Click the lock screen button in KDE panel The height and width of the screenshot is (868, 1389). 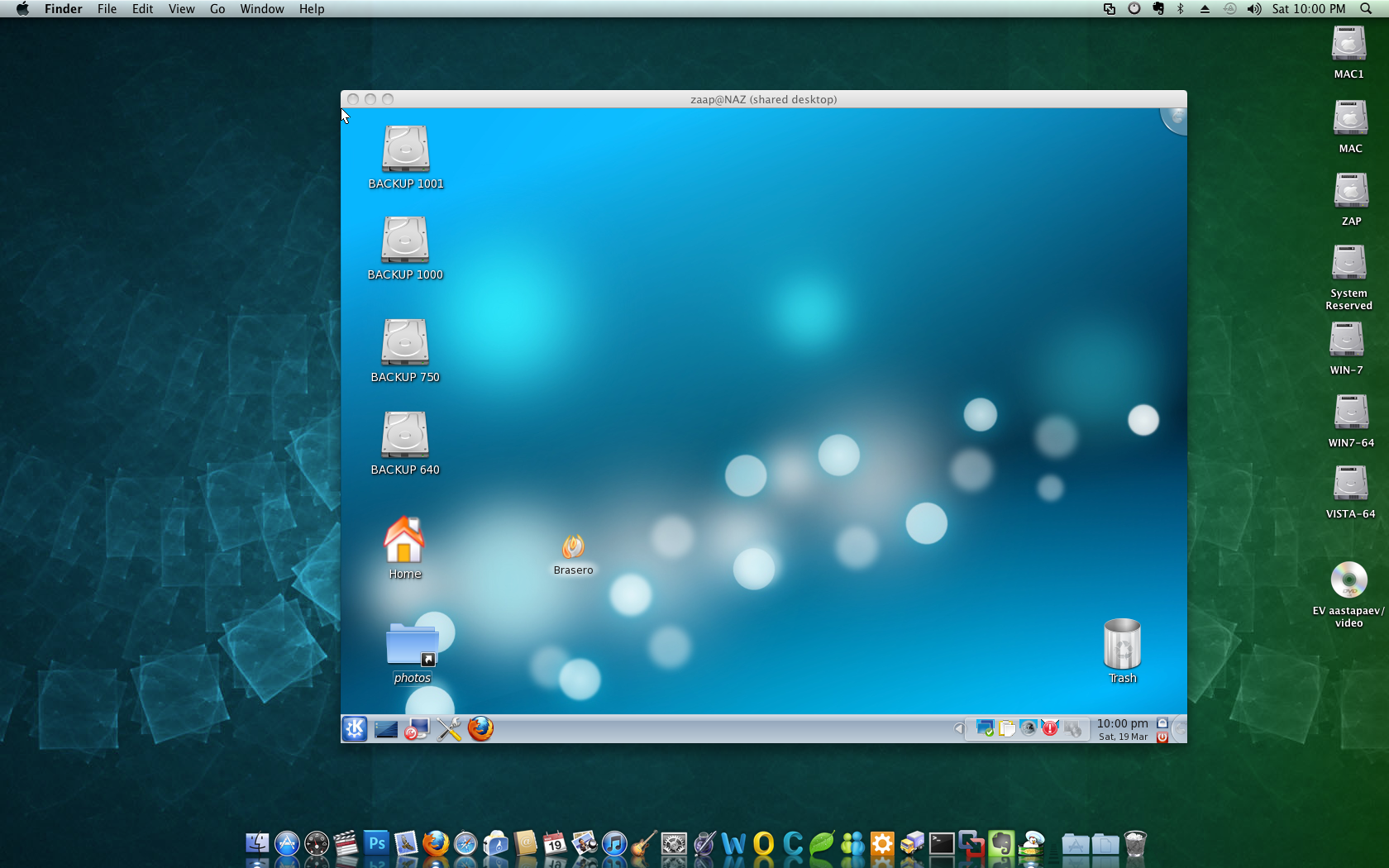[x=1162, y=723]
